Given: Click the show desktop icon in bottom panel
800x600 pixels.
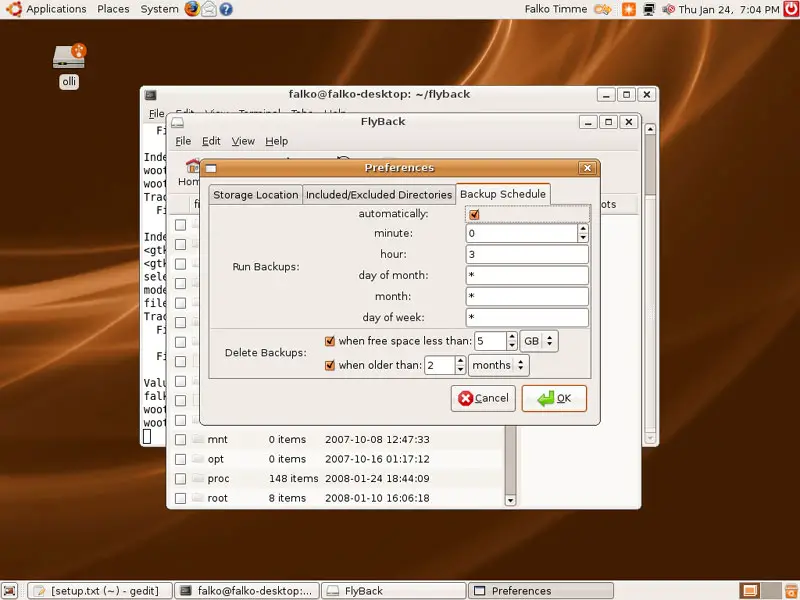Looking at the screenshot, I should point(10,591).
